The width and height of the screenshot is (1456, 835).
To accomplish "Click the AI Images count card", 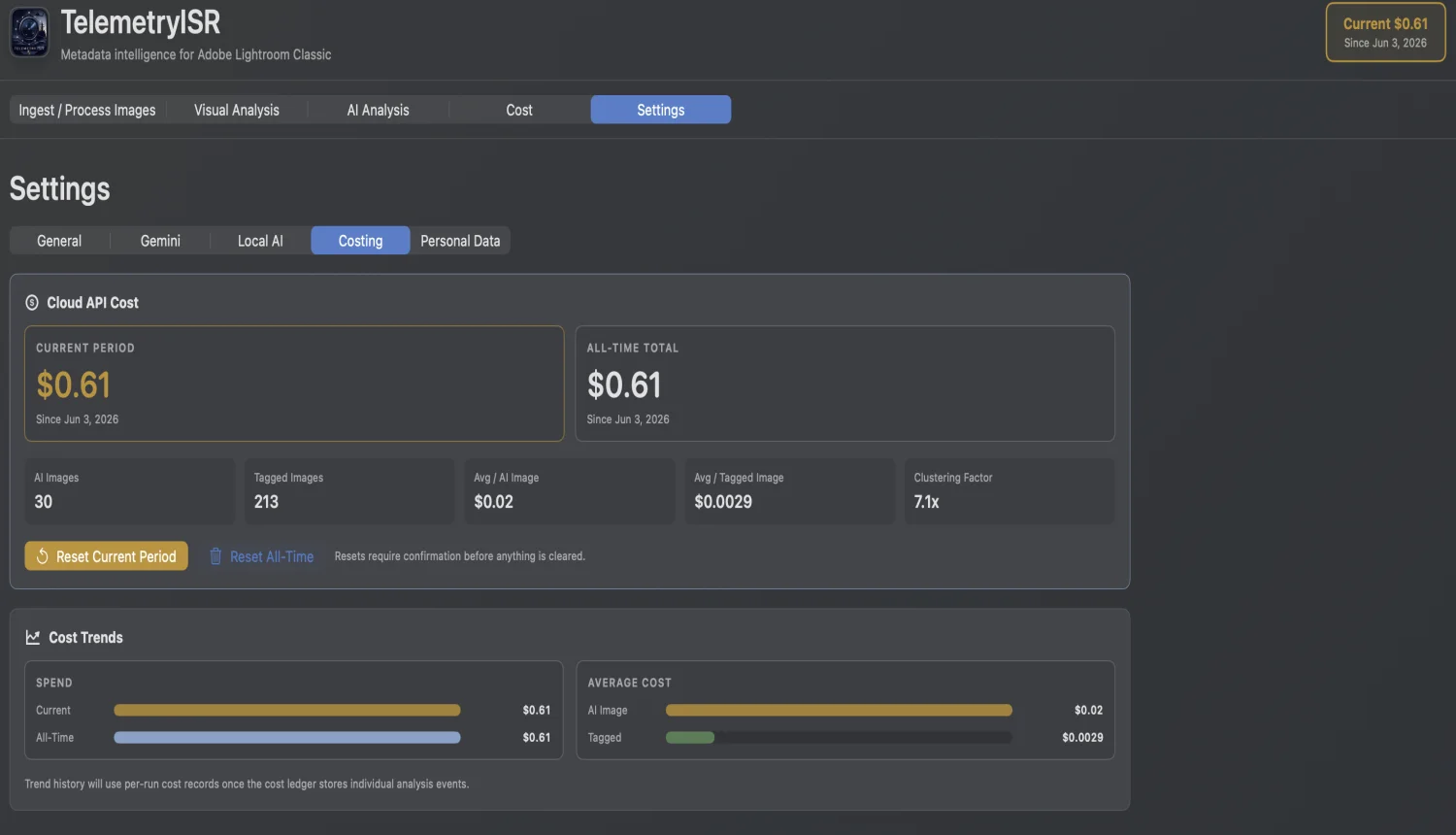I will 130,491.
